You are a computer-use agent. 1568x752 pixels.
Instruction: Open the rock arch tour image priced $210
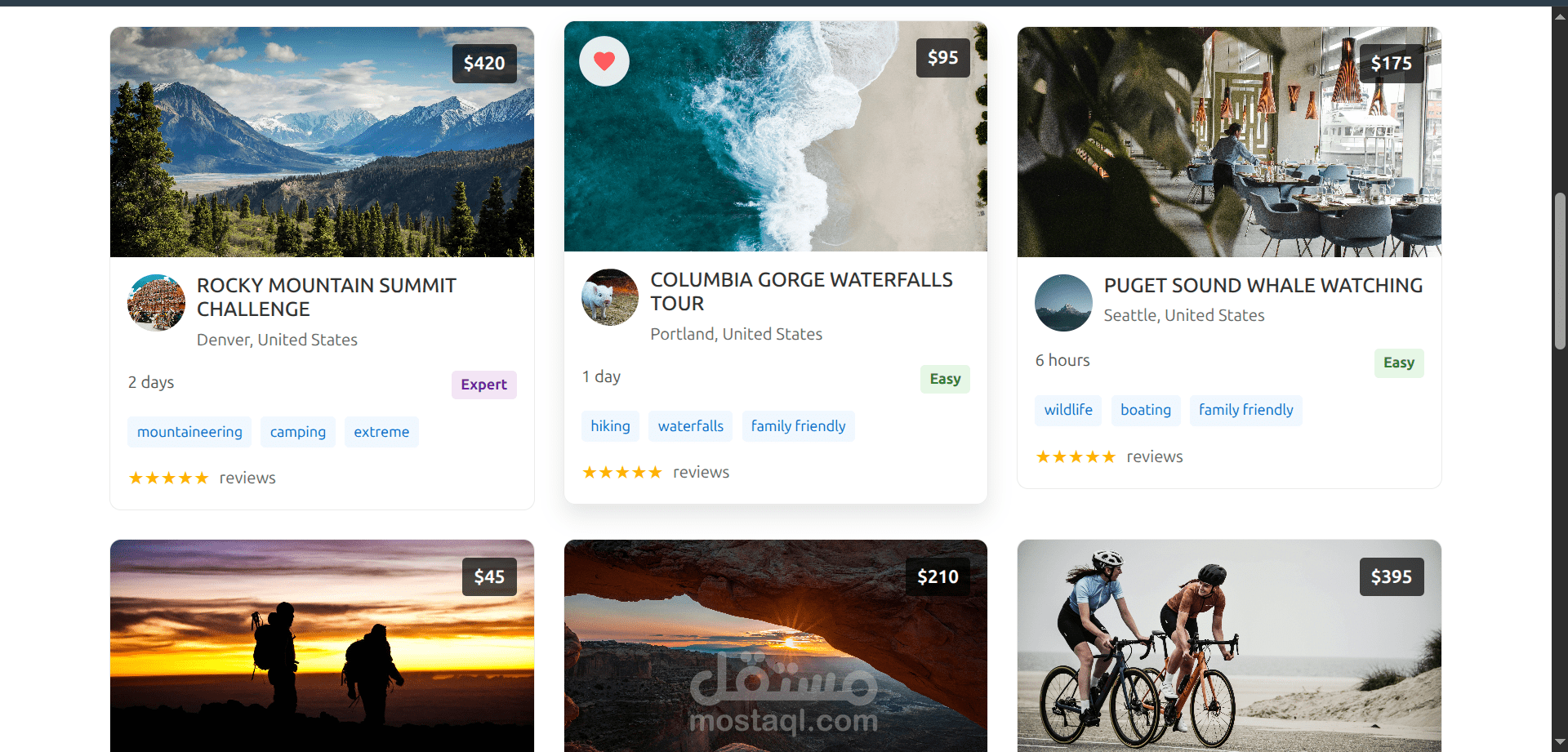click(776, 645)
